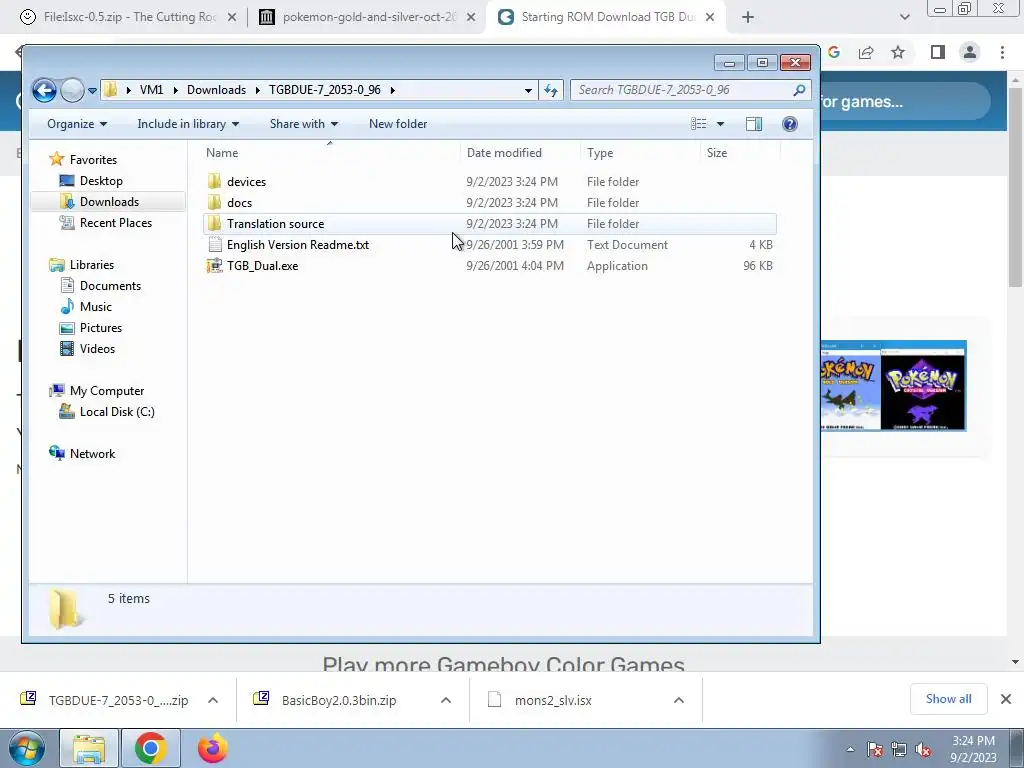
Task: Select the docs folder icon
Action: pyautogui.click(x=214, y=202)
